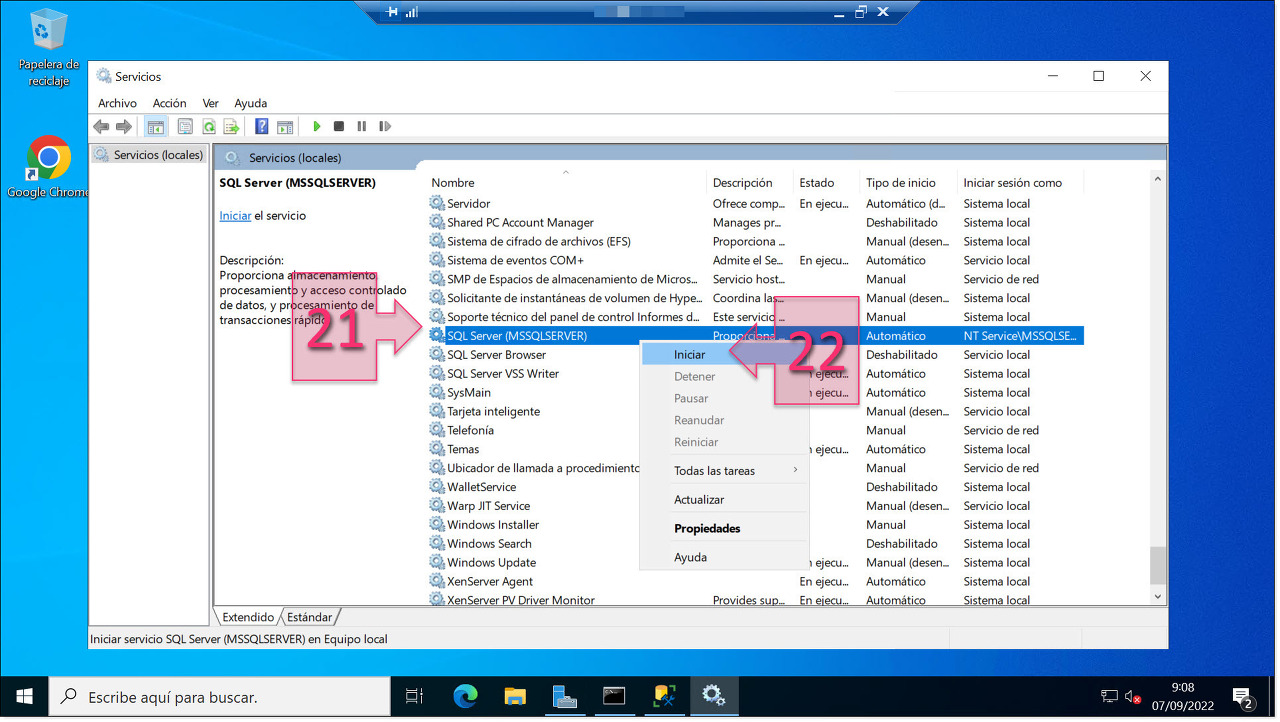Click gear icon beside Windows Update service
The height and width of the screenshot is (722, 1280).
[x=437, y=562]
